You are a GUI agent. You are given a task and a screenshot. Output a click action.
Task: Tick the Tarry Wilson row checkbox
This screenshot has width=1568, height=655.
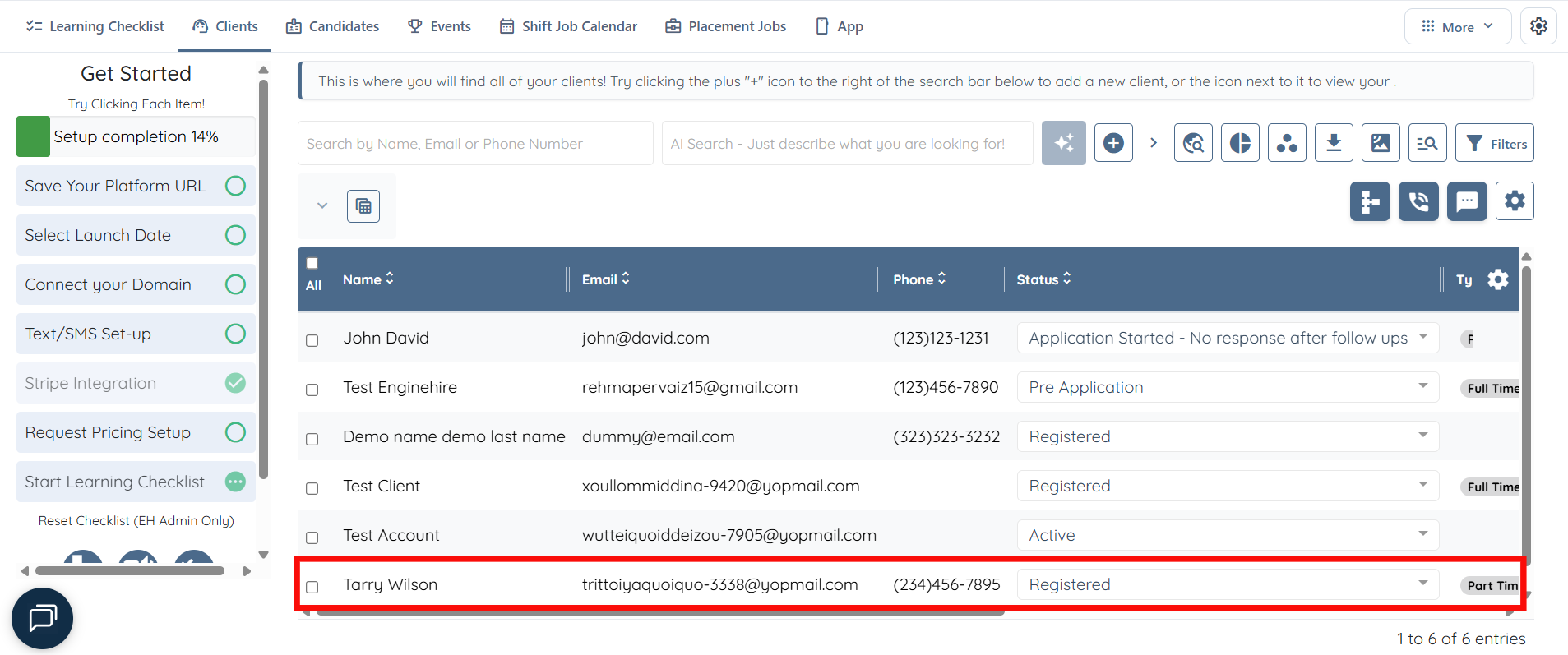pos(312,587)
